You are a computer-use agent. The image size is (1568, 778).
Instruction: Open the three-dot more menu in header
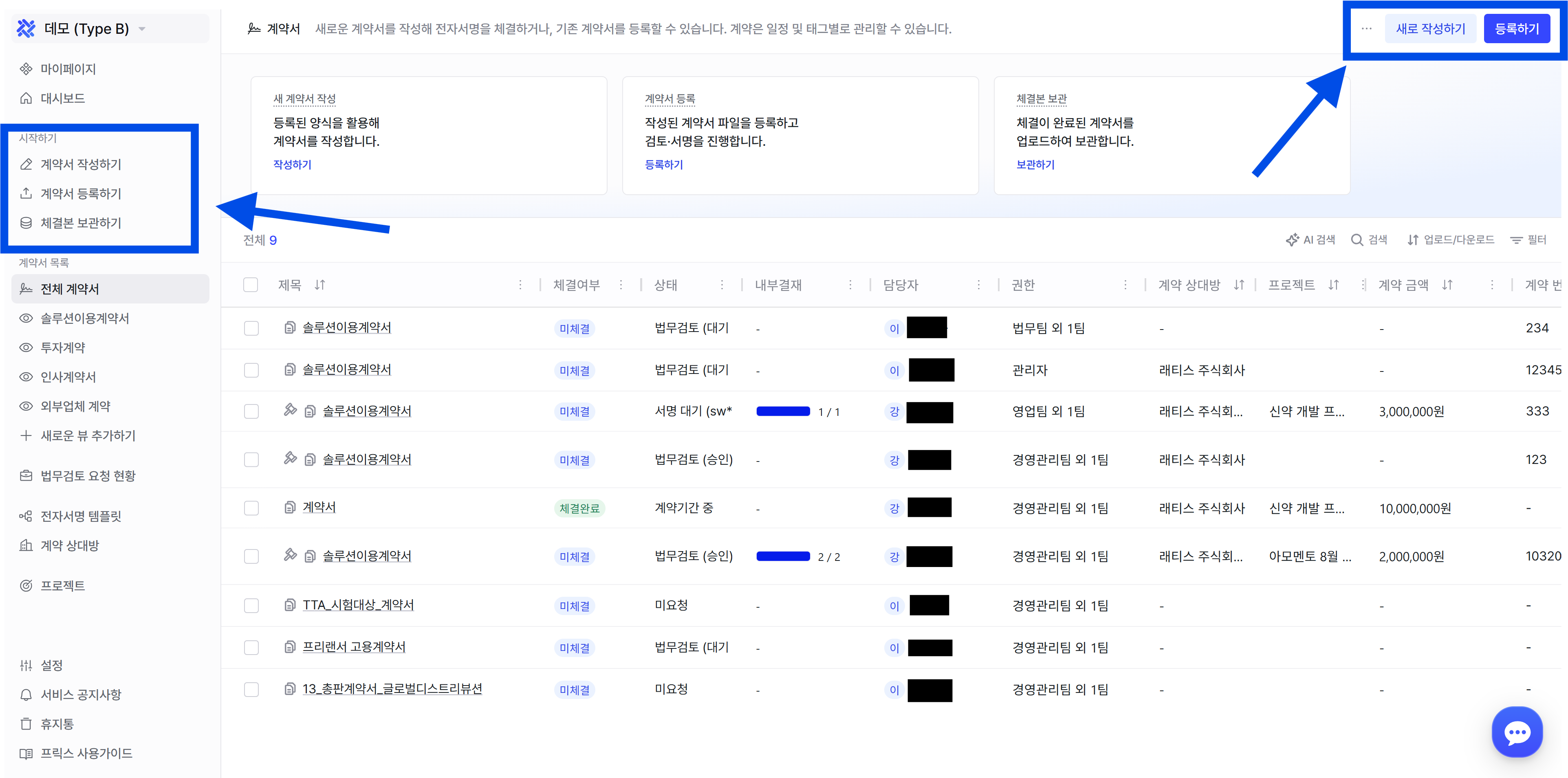coord(1367,29)
